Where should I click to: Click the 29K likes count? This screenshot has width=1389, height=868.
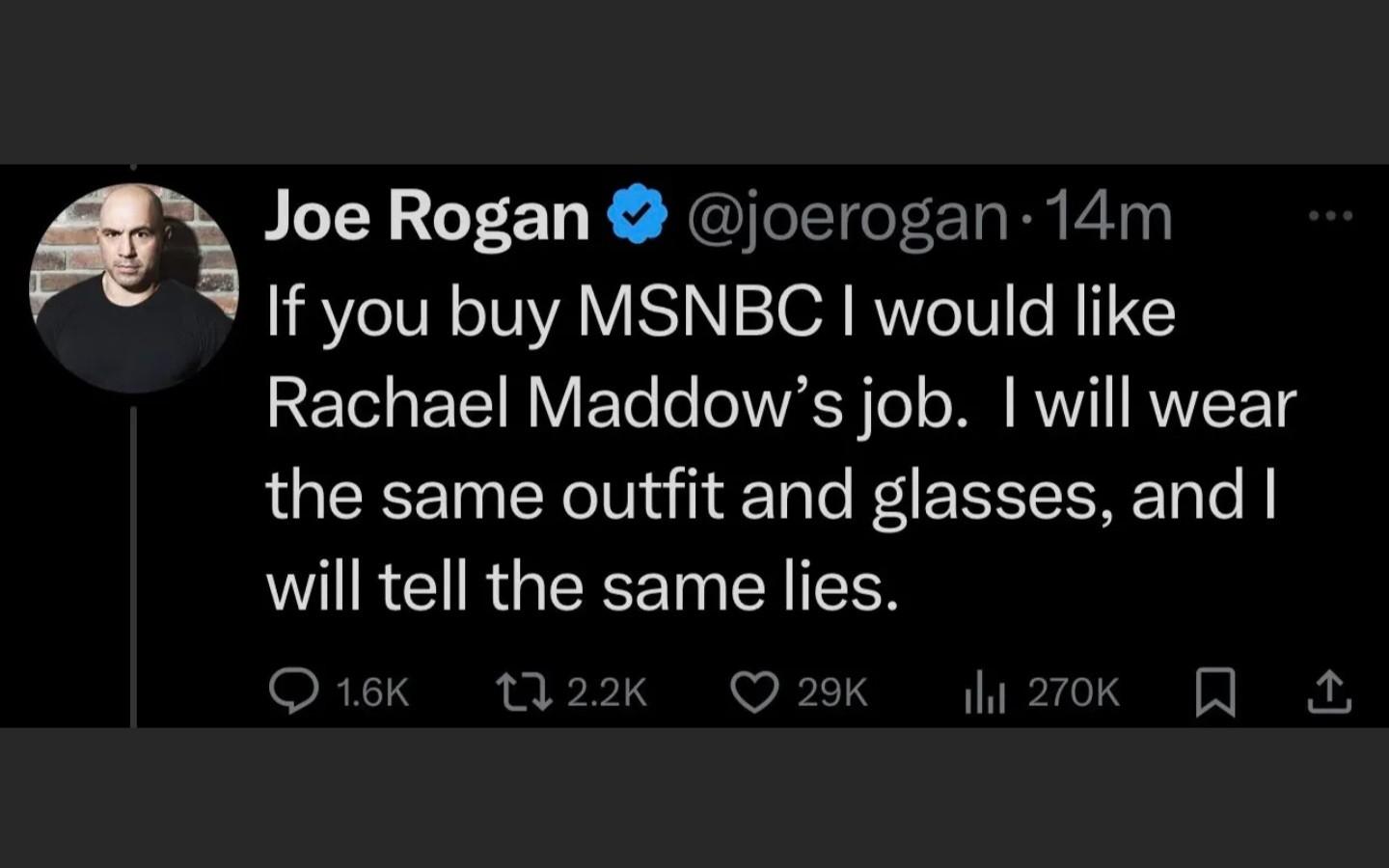[833, 692]
